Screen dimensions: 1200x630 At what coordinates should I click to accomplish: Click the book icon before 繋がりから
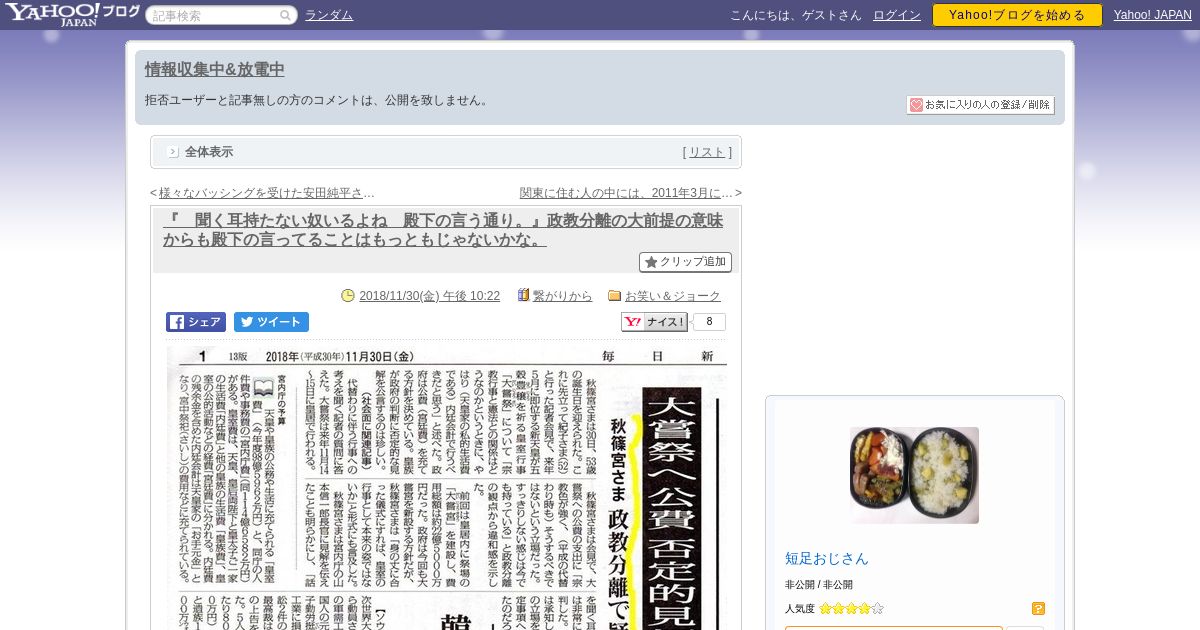tap(523, 295)
